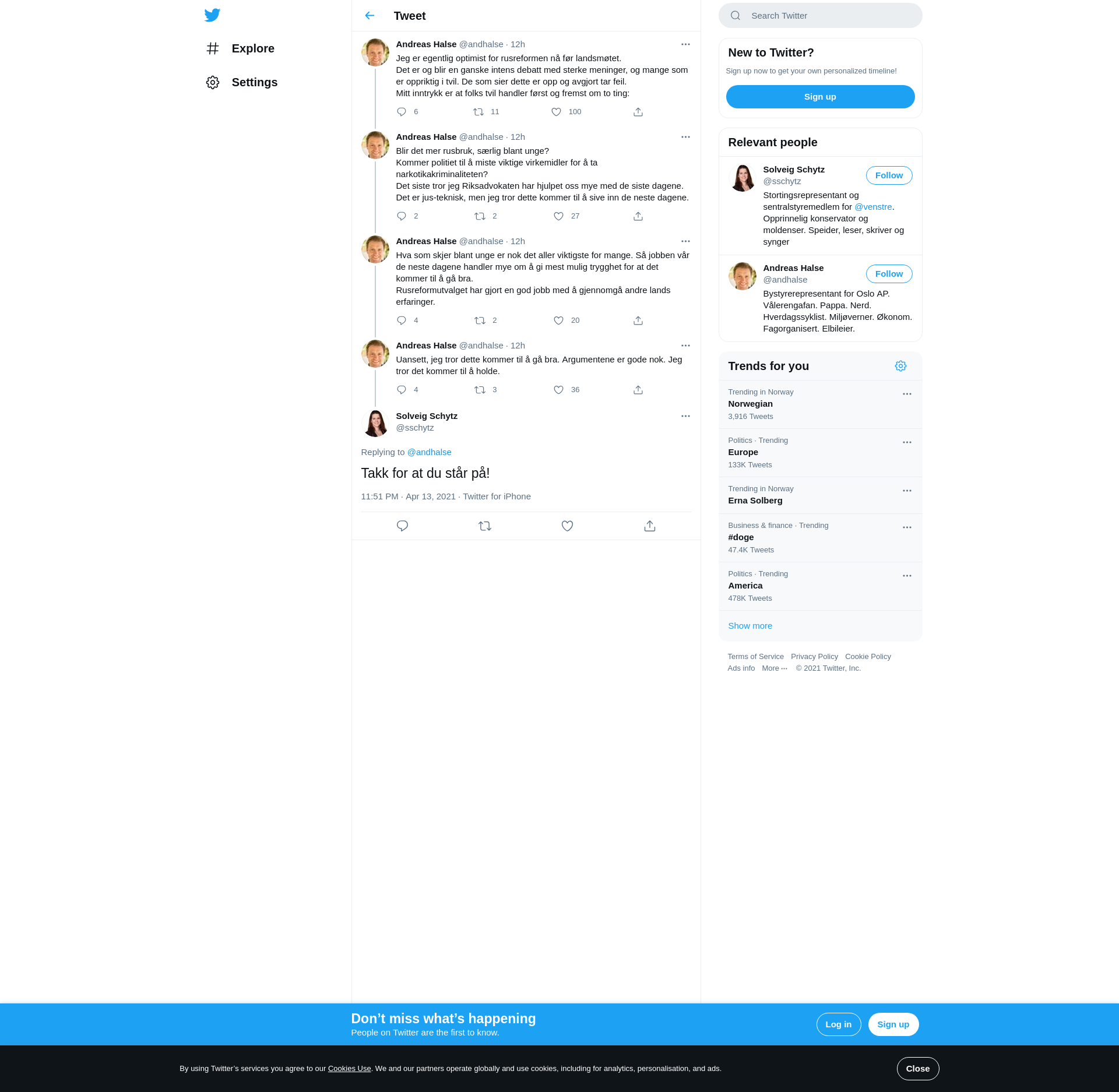Image resolution: width=1119 pixels, height=1092 pixels.
Task: Like Solveig Schytz's main tweet
Action: point(567,526)
